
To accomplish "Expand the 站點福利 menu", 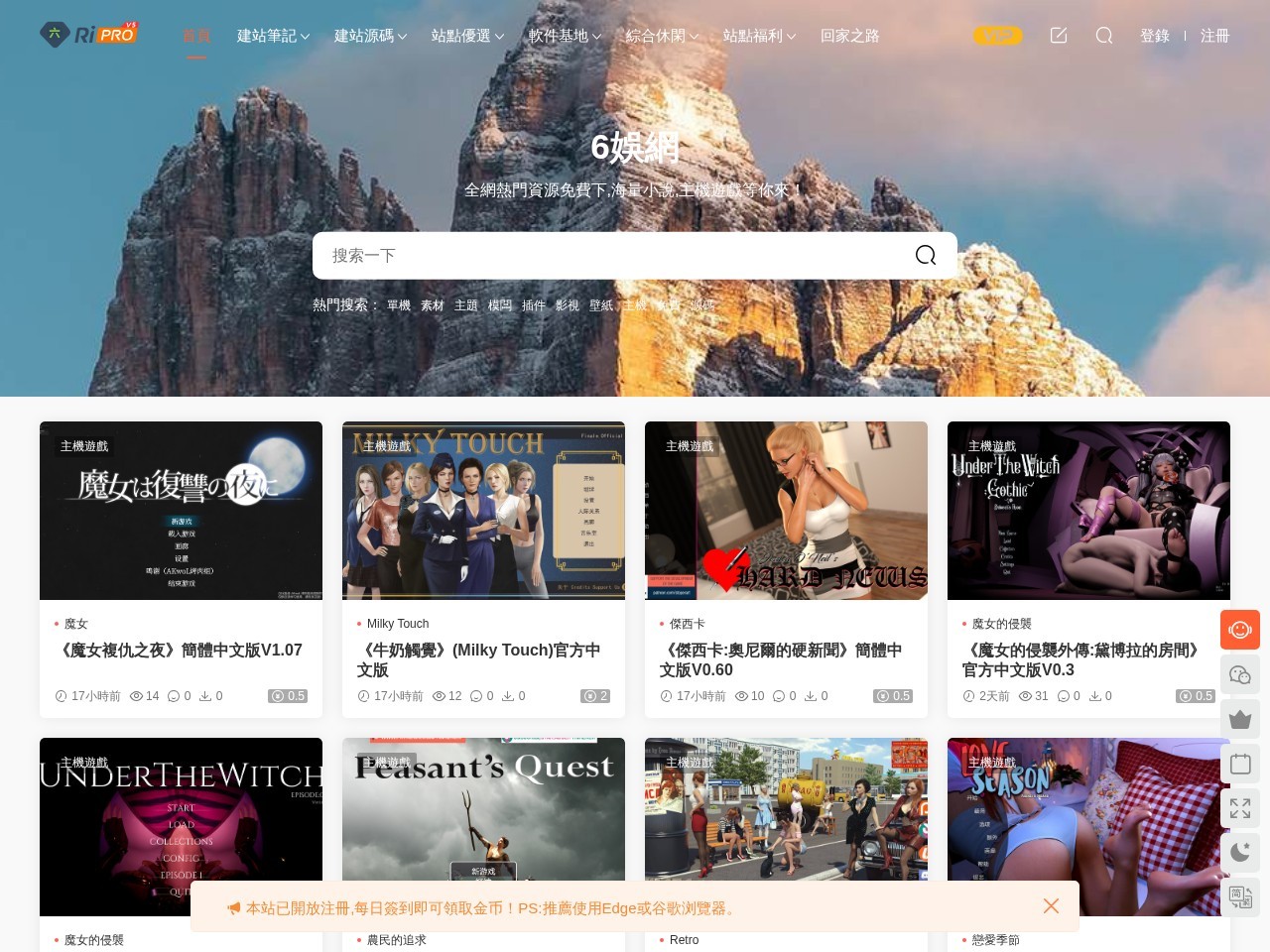I will (759, 36).
